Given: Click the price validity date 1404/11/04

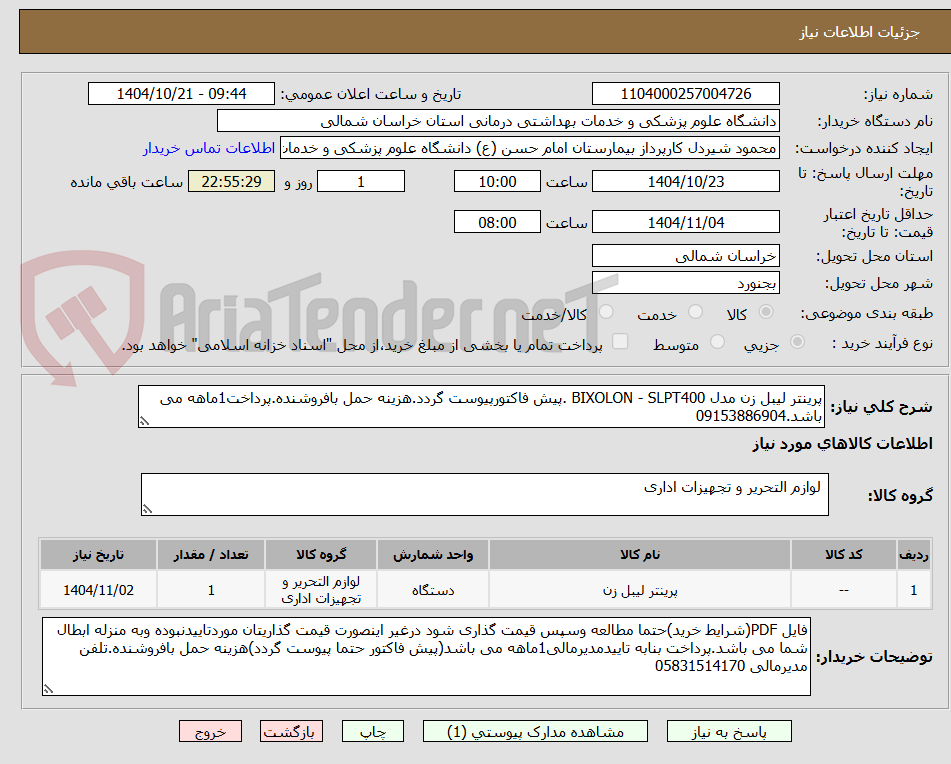Looking at the screenshot, I should 685,222.
